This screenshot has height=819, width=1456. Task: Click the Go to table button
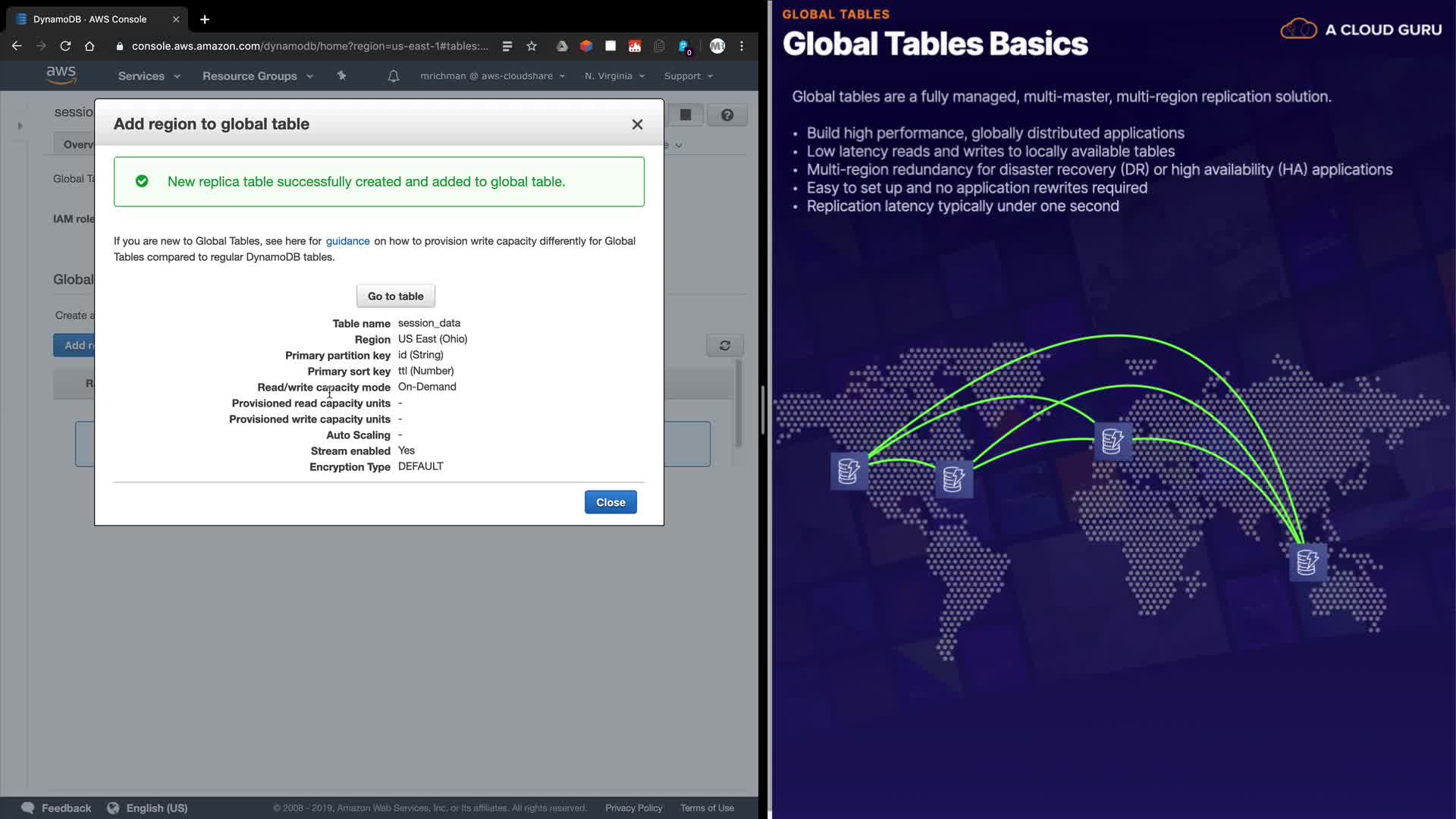tap(395, 297)
